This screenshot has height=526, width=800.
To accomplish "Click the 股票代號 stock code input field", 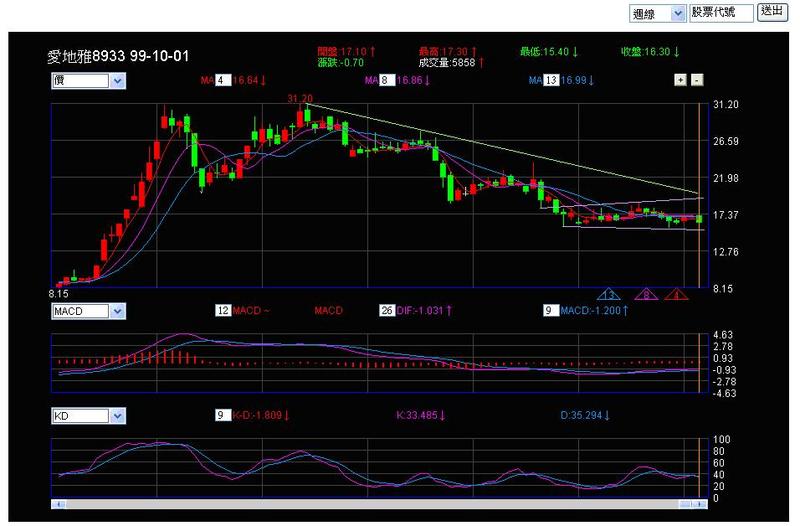I will tap(723, 13).
